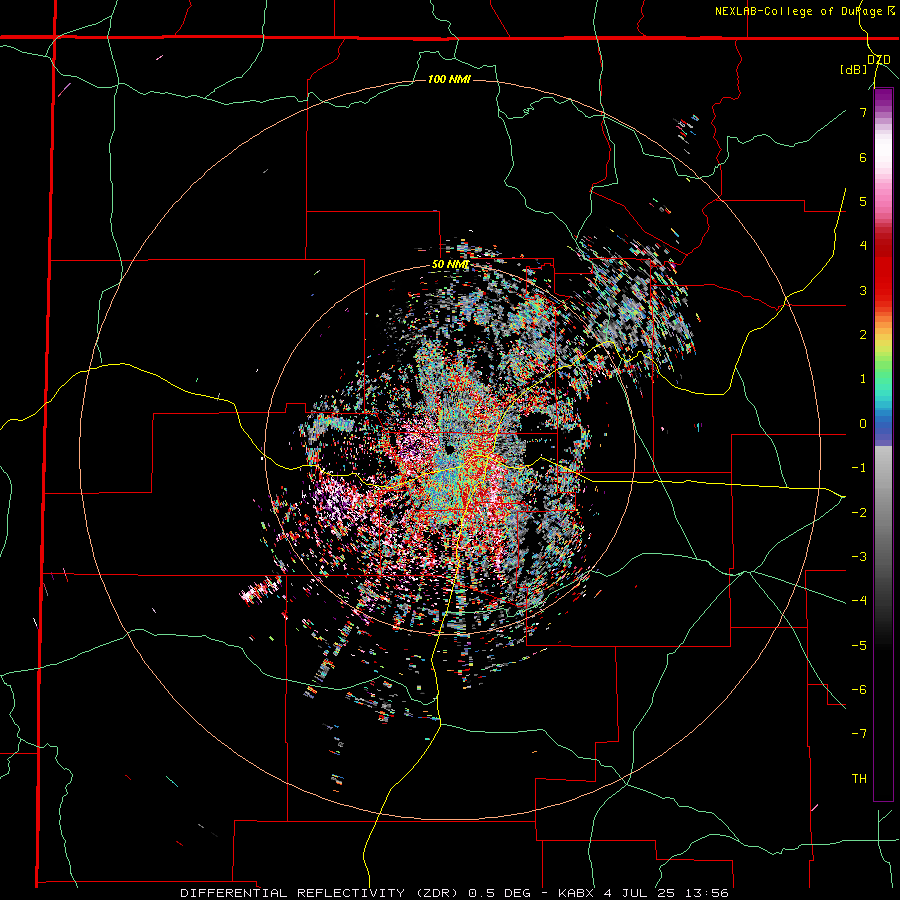Click the legend value 3
The image size is (900, 900).
(x=863, y=290)
